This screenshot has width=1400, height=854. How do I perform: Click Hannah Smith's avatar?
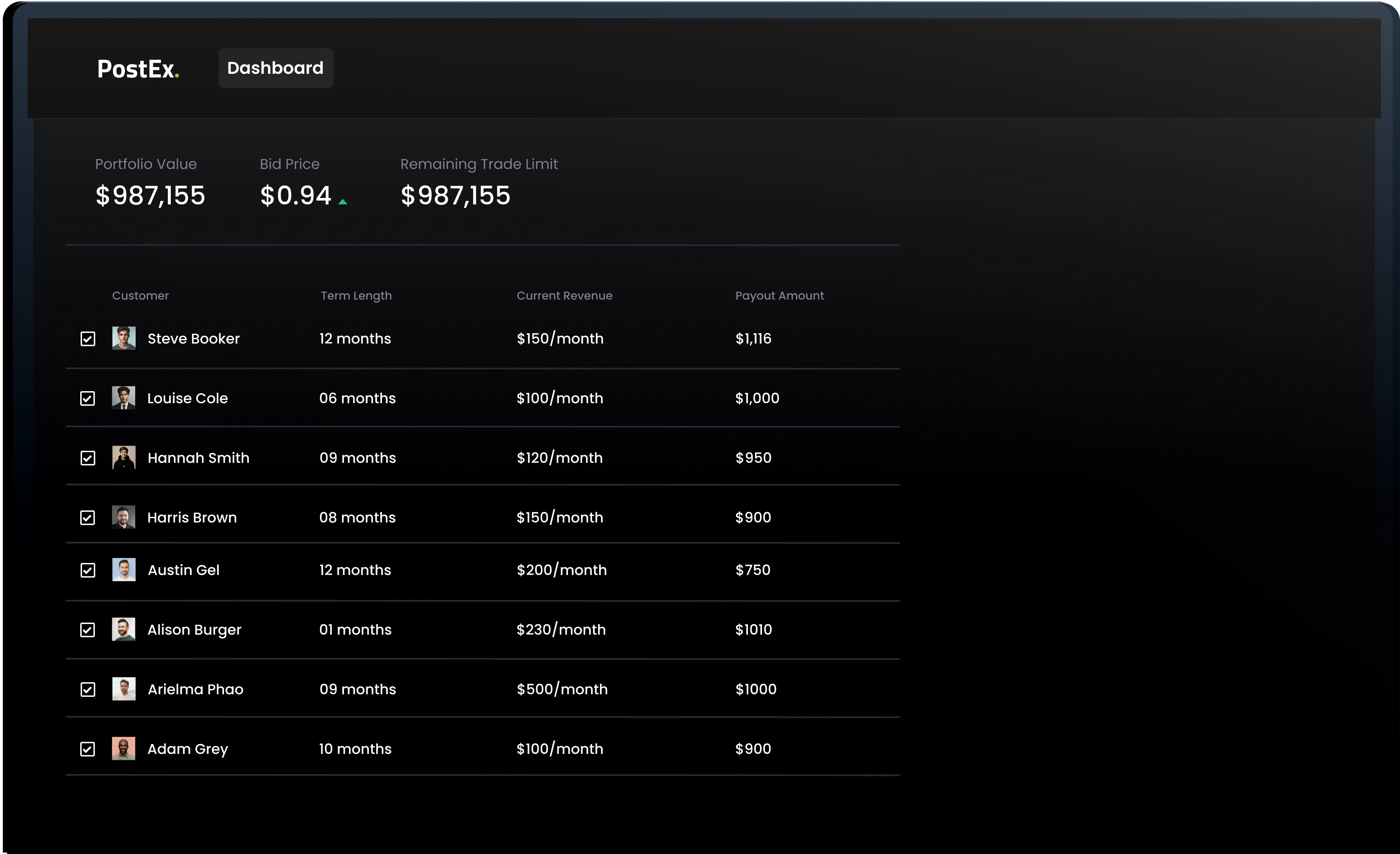123,458
